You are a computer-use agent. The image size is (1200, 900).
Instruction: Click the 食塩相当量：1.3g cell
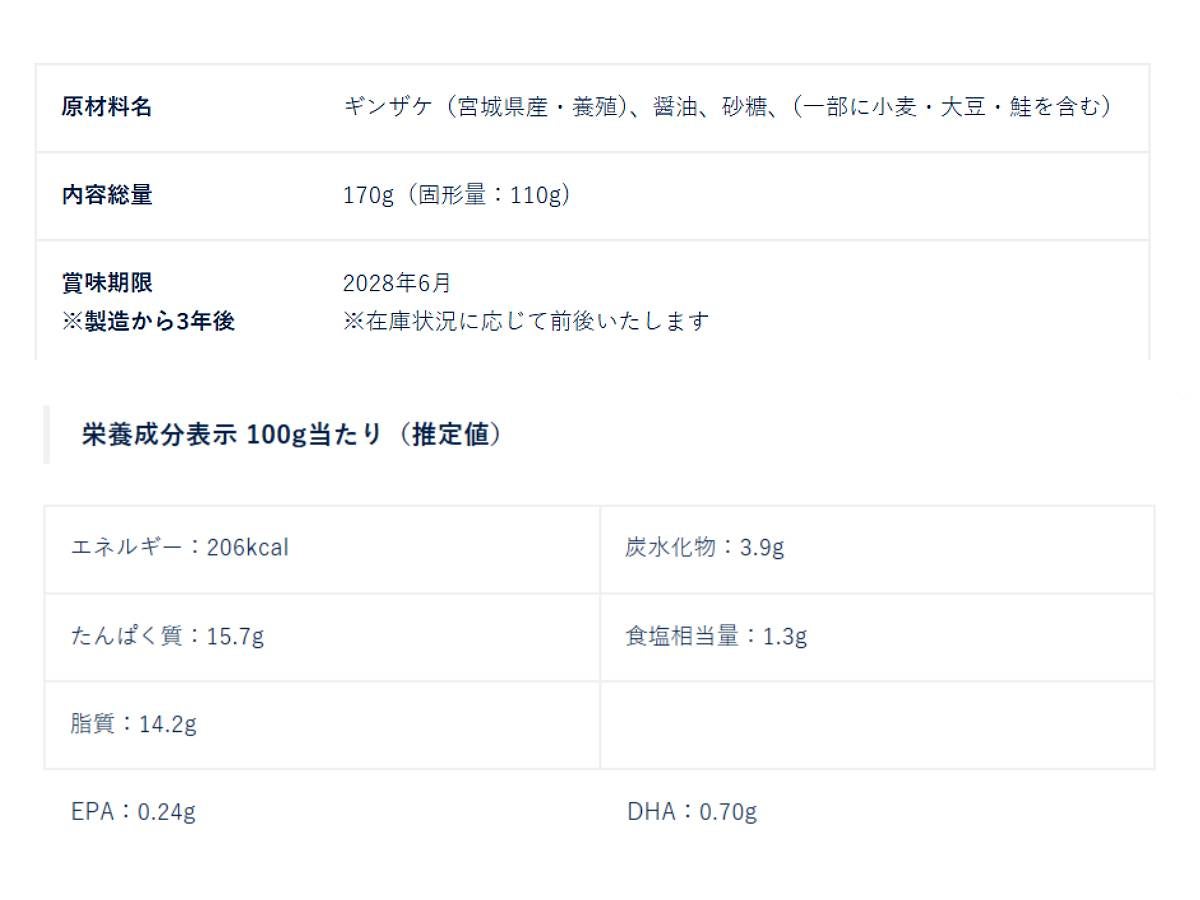click(x=716, y=636)
